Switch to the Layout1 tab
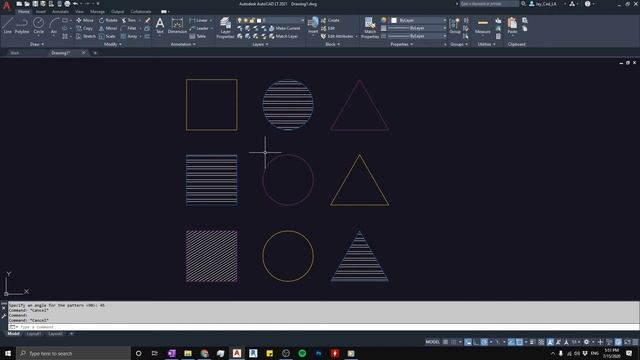The width and height of the screenshot is (640, 360). pyautogui.click(x=33, y=334)
